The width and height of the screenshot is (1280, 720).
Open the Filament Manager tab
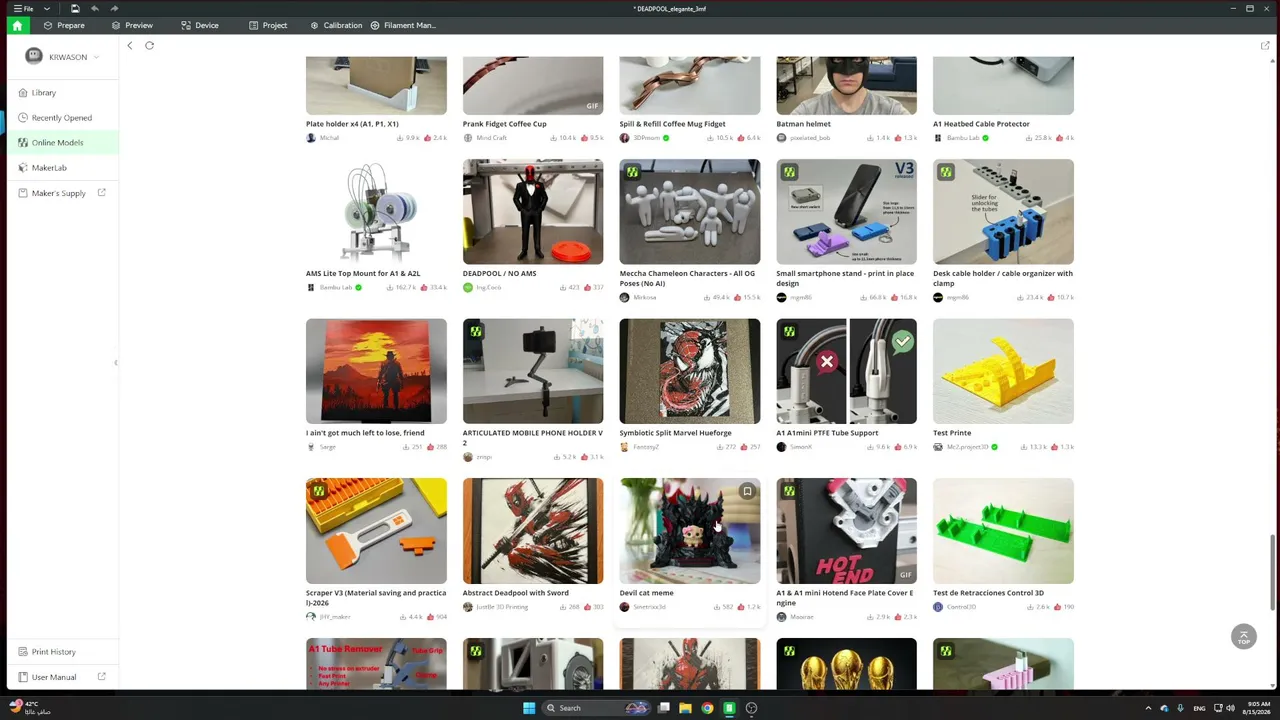coord(403,25)
